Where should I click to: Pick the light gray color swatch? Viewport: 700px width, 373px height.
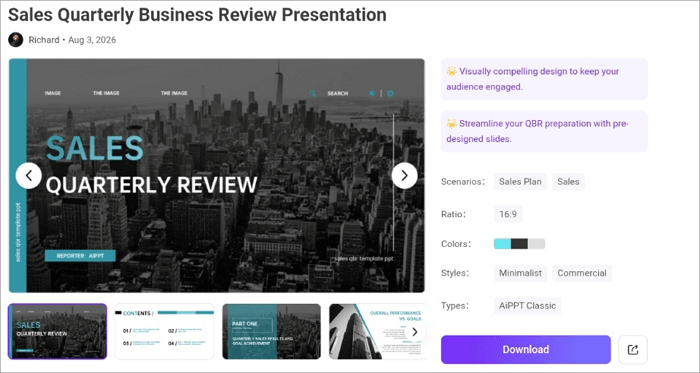click(537, 244)
